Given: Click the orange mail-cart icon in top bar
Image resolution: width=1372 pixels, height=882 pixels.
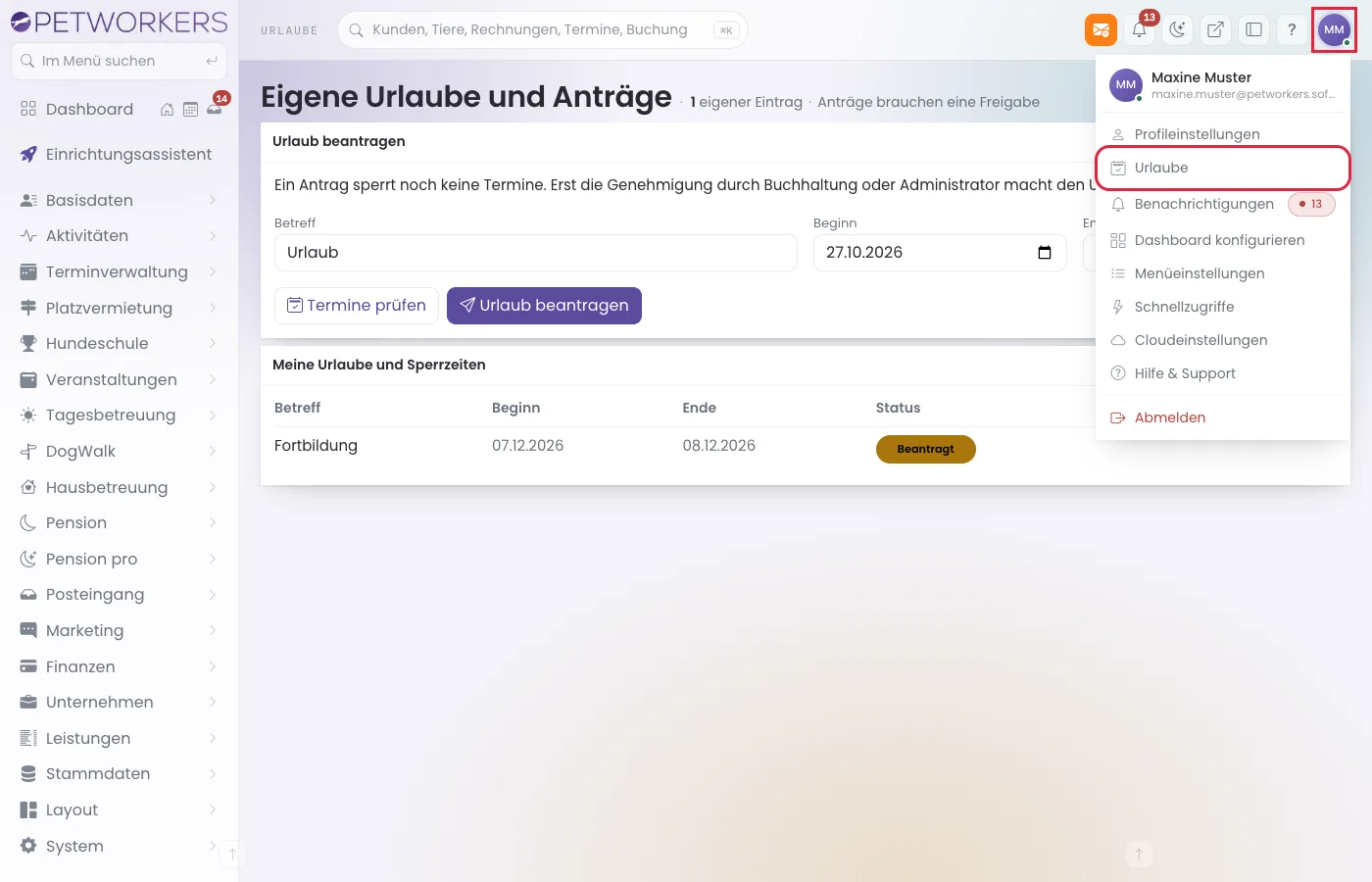Looking at the screenshot, I should (x=1101, y=29).
